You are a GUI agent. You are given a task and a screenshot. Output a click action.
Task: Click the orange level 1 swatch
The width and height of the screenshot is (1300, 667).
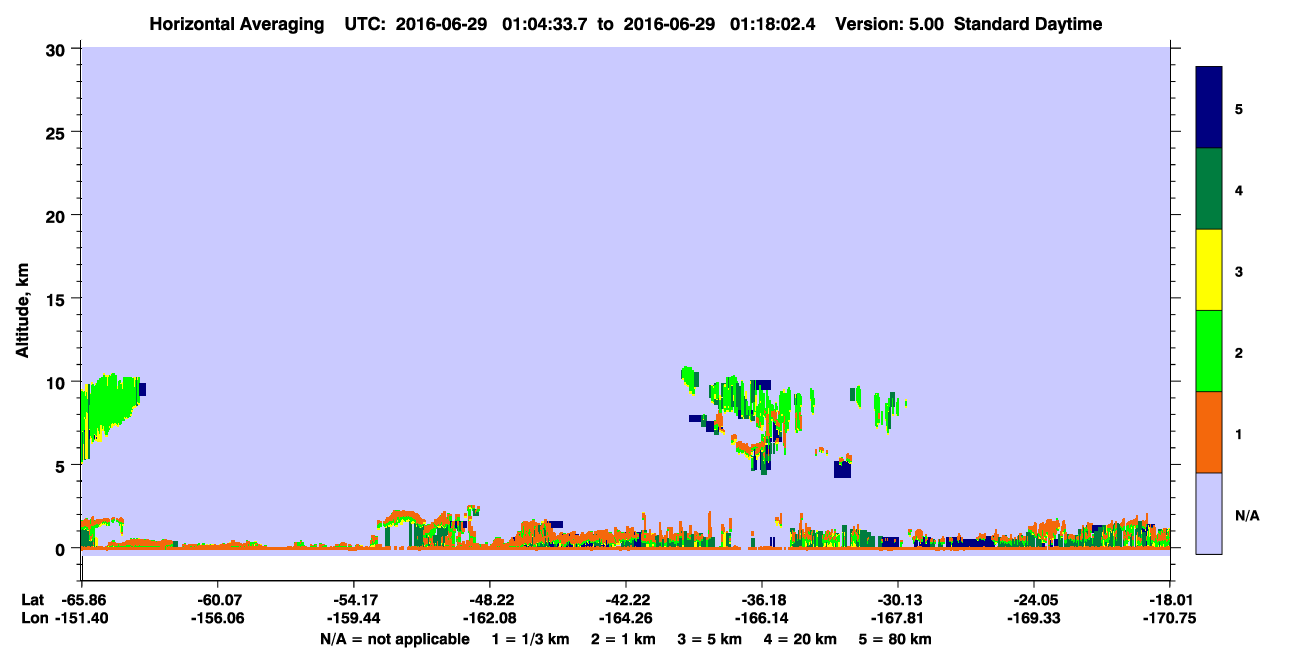click(1209, 432)
